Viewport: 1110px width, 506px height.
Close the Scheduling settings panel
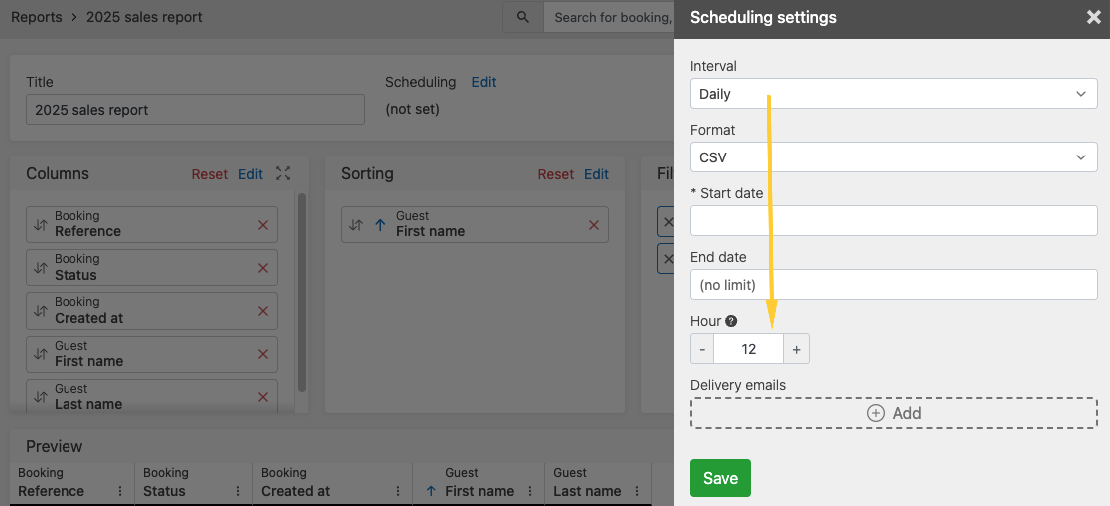1093,17
